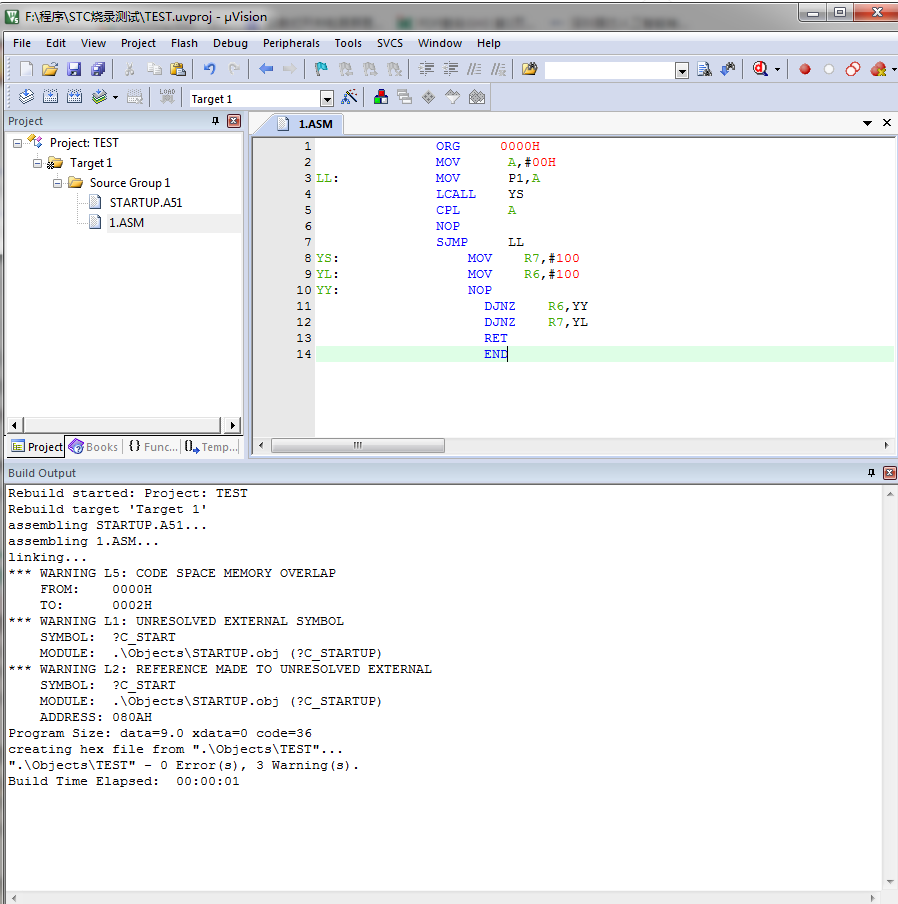
Task: Open the SVCS menu
Action: point(390,43)
